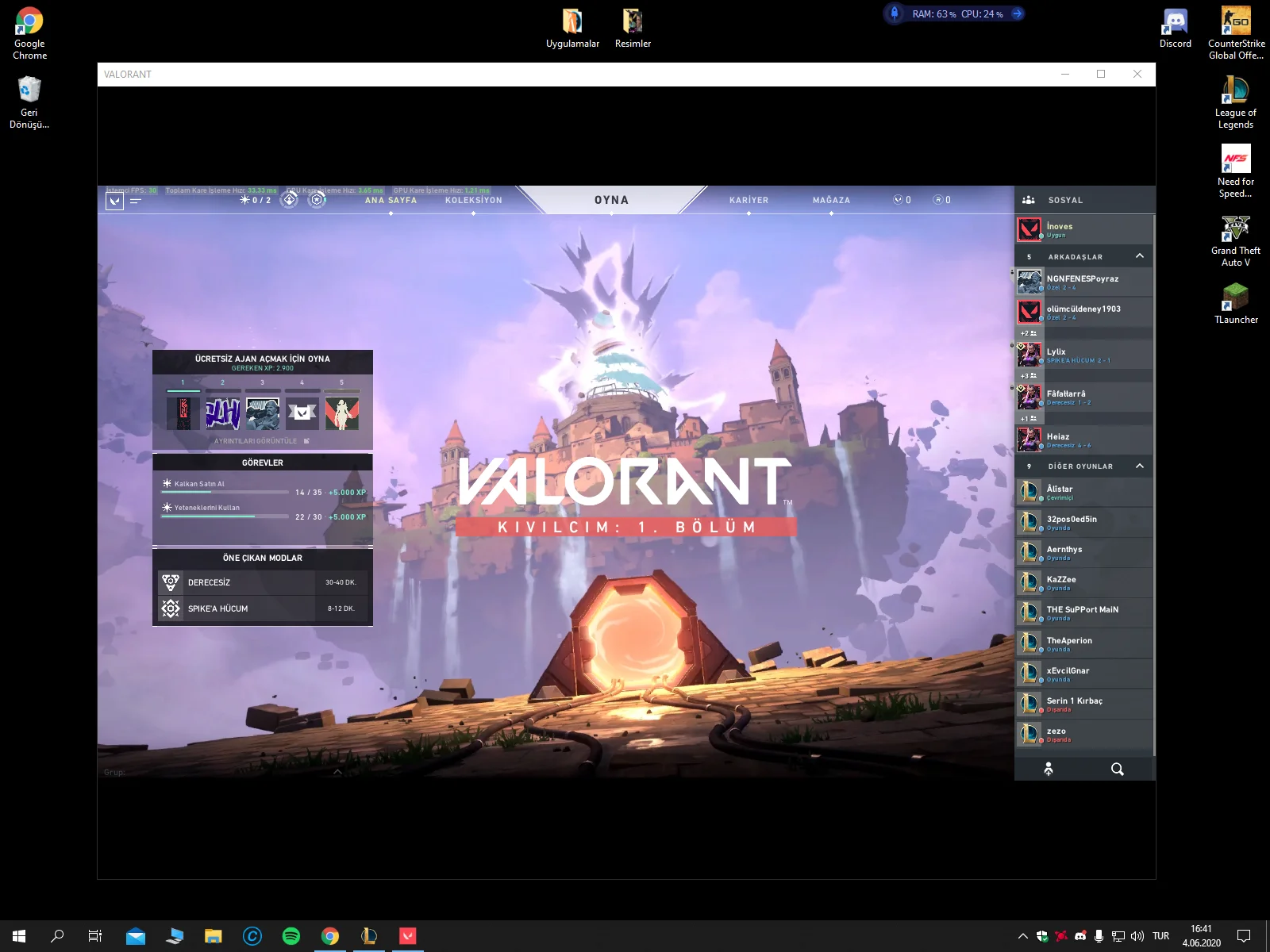Click the Spike'a Hücum mode icon
The height and width of the screenshot is (952, 1270).
tap(170, 608)
